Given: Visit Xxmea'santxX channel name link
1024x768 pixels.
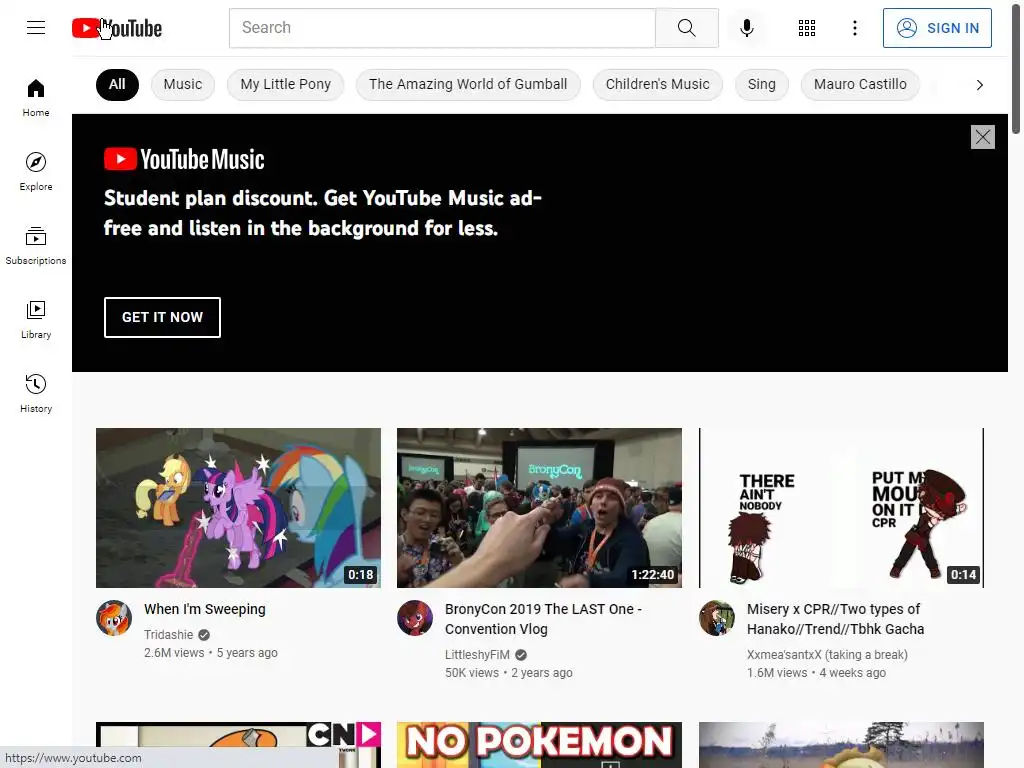Looking at the screenshot, I should point(827,655).
